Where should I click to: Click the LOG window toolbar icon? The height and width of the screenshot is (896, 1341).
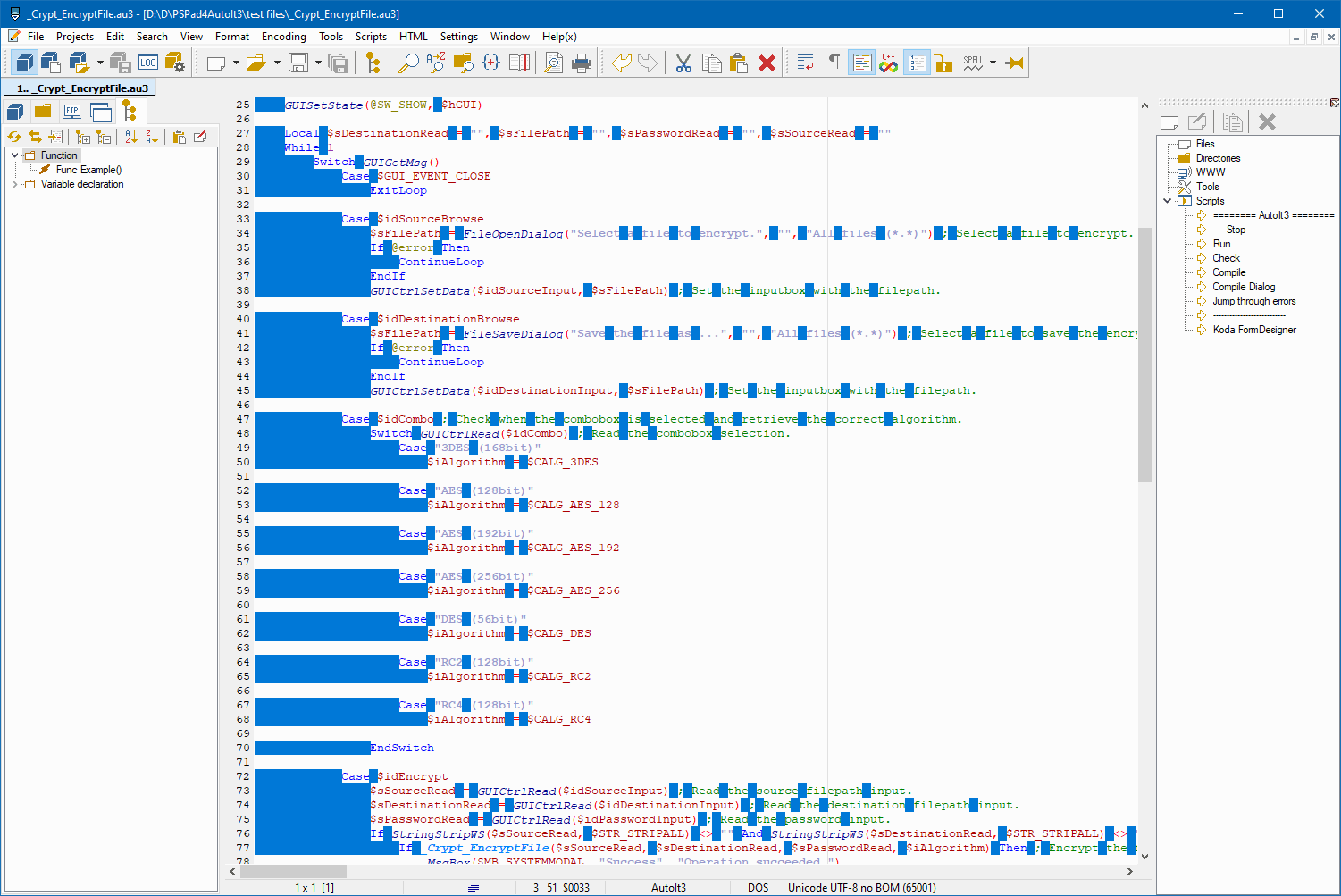148,63
